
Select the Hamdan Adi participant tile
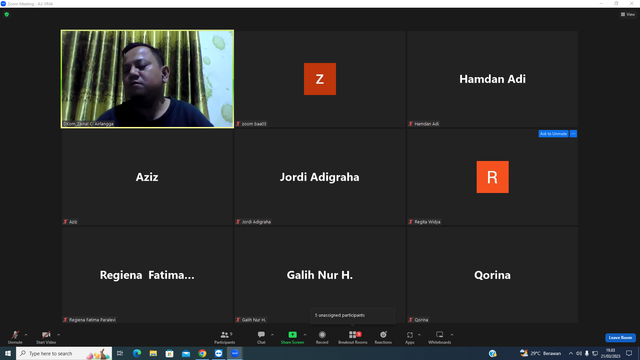(x=492, y=79)
